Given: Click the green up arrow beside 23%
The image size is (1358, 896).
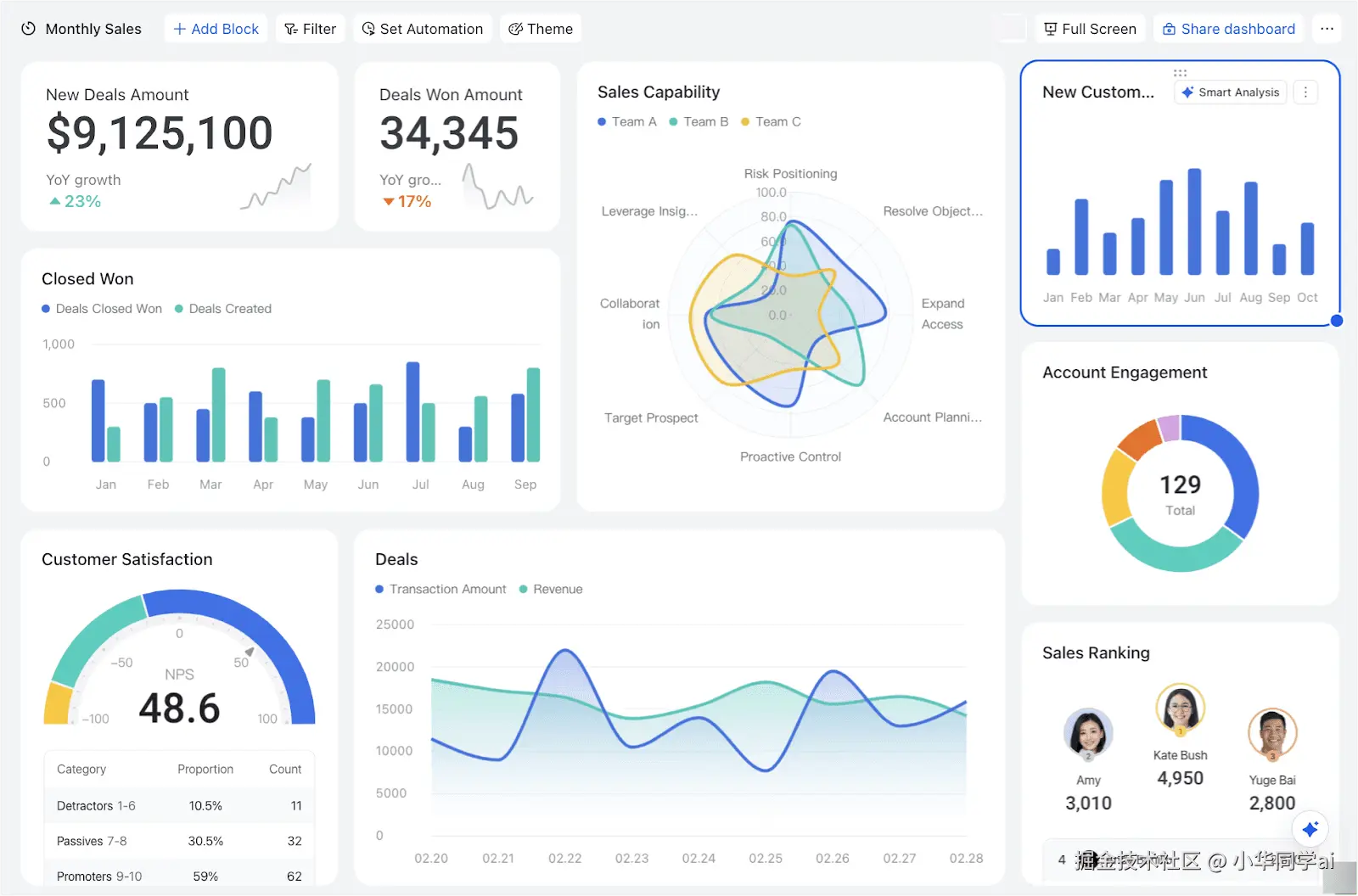Looking at the screenshot, I should tap(55, 202).
